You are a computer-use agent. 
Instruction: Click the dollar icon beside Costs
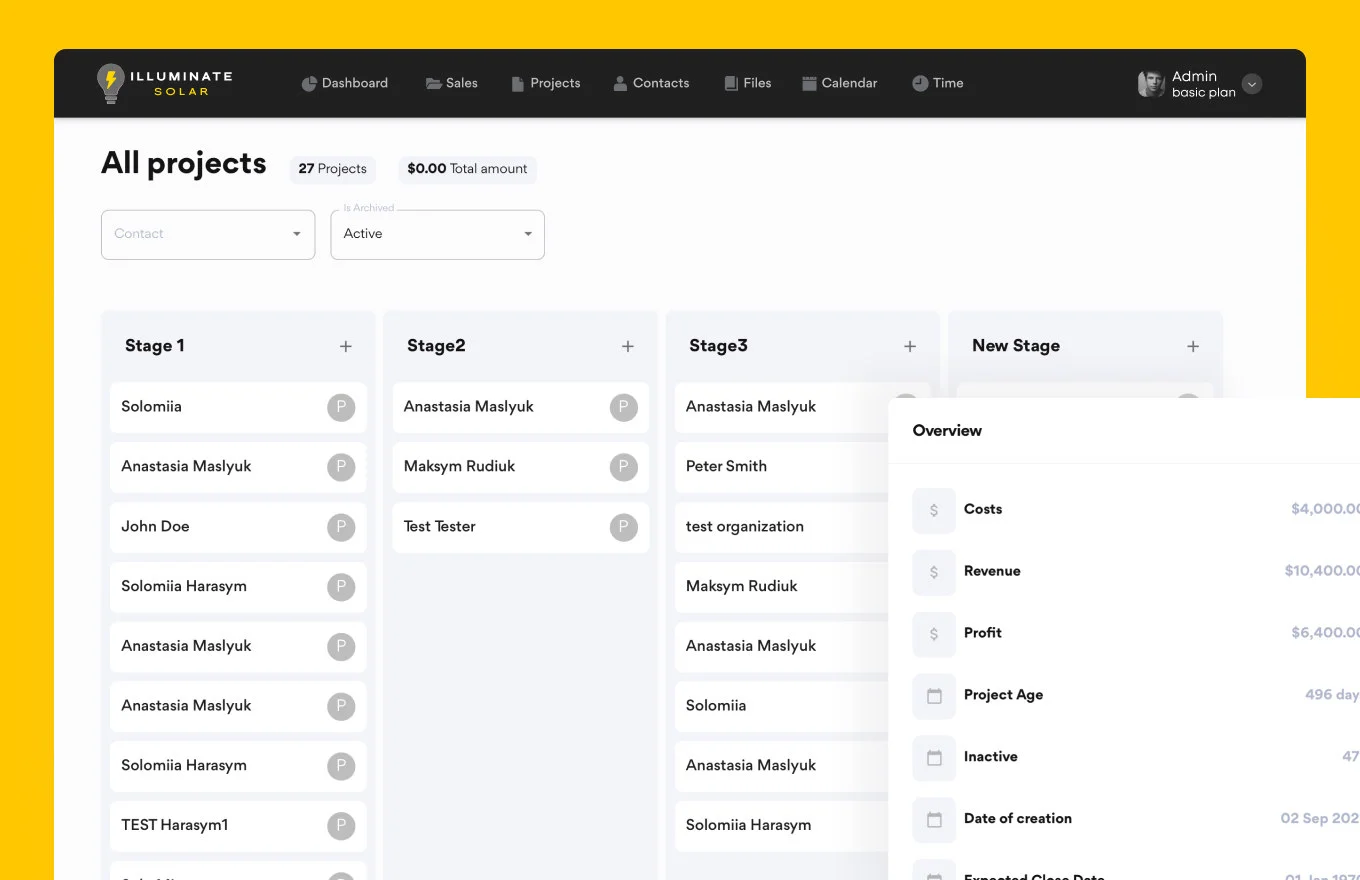click(934, 510)
